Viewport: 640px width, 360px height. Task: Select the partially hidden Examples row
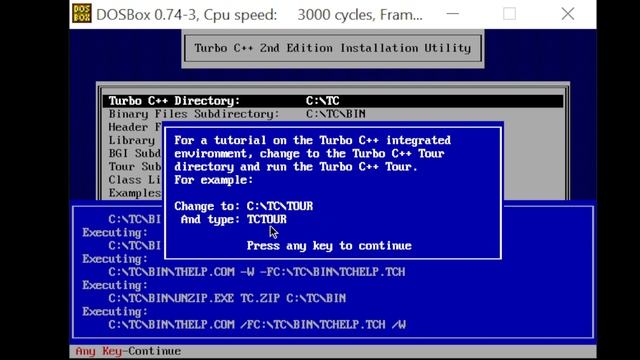pos(135,193)
